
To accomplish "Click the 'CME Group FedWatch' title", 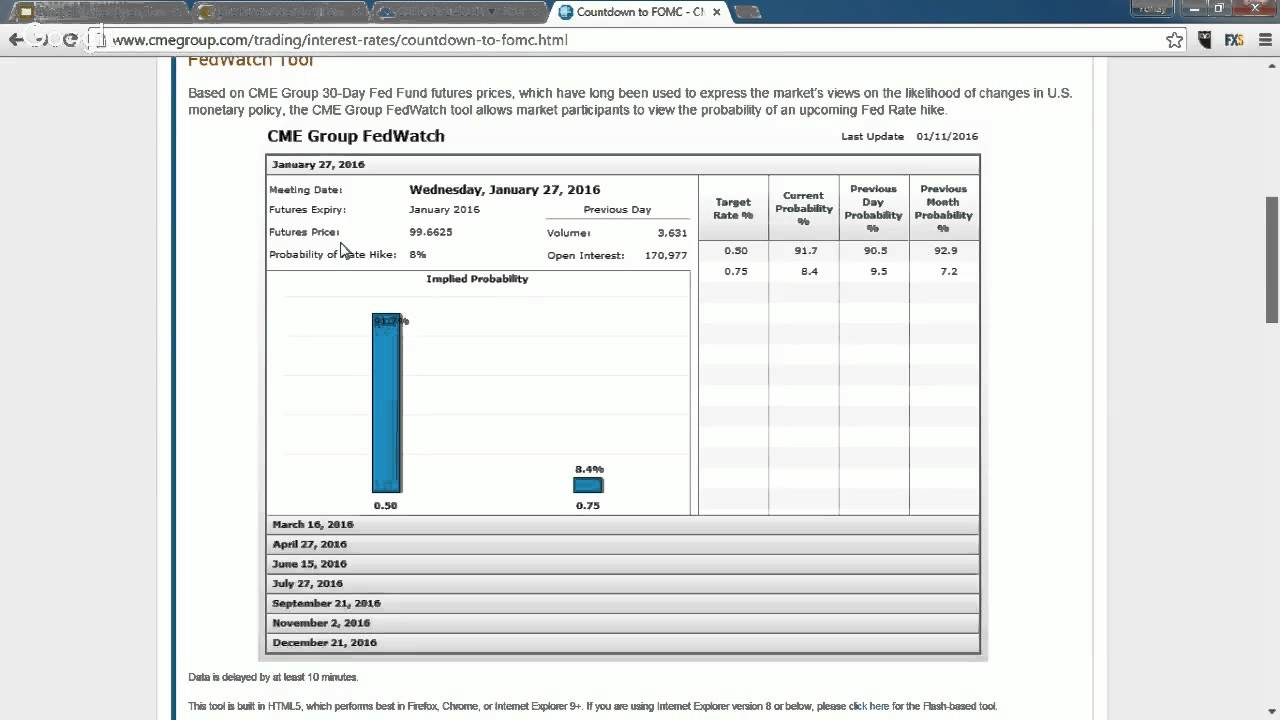I will 356,136.
